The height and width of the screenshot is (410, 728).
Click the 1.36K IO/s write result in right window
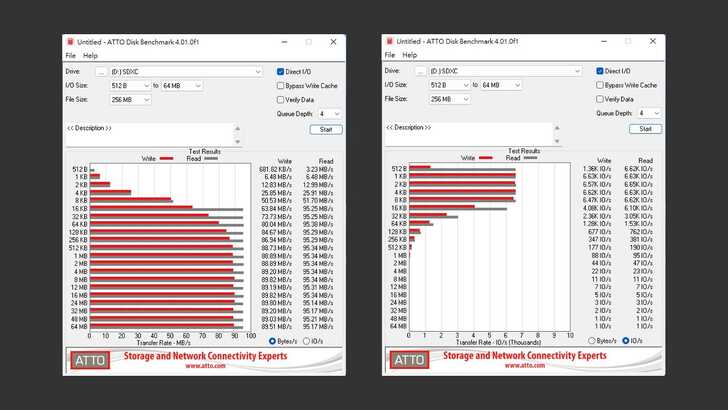pos(597,169)
